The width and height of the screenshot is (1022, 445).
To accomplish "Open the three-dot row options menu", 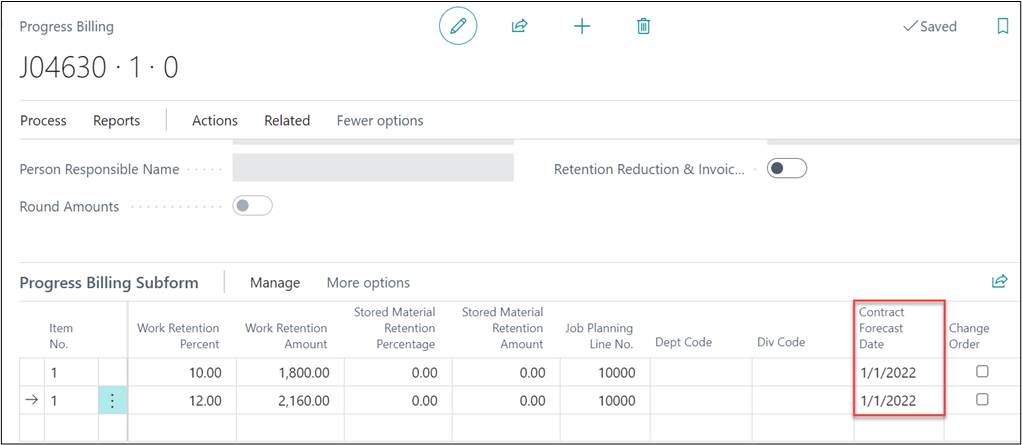I will (112, 400).
